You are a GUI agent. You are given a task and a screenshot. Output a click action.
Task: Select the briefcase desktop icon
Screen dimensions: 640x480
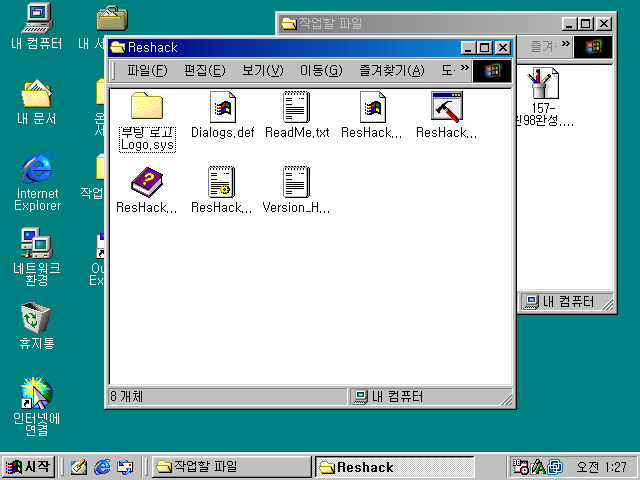pos(112,18)
